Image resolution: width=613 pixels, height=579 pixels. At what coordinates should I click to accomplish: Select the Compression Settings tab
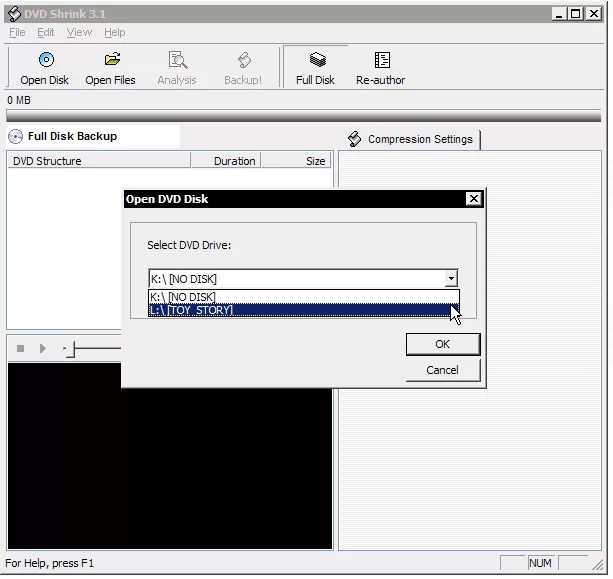[x=414, y=140]
